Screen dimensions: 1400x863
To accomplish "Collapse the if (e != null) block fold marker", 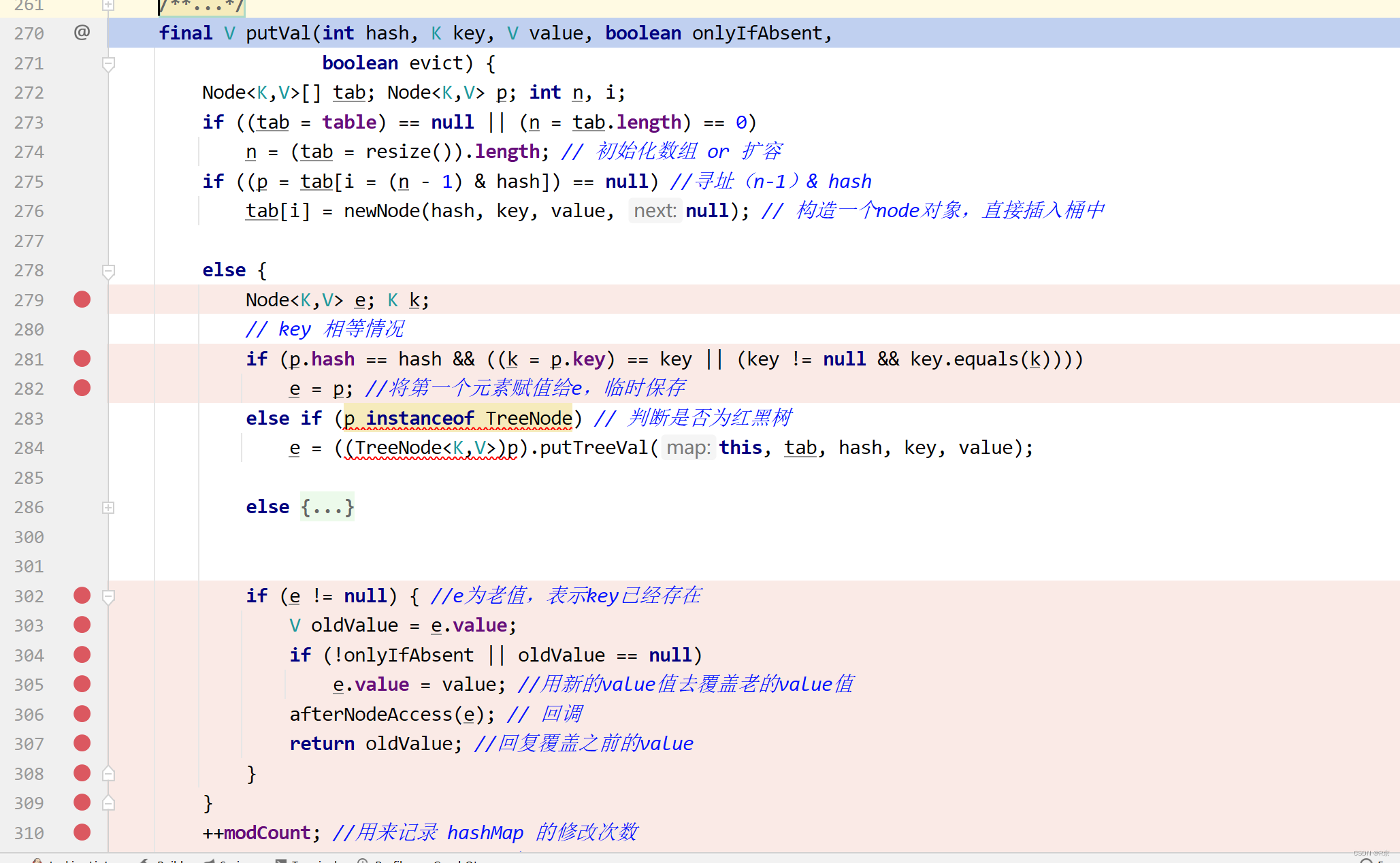I will (x=108, y=597).
